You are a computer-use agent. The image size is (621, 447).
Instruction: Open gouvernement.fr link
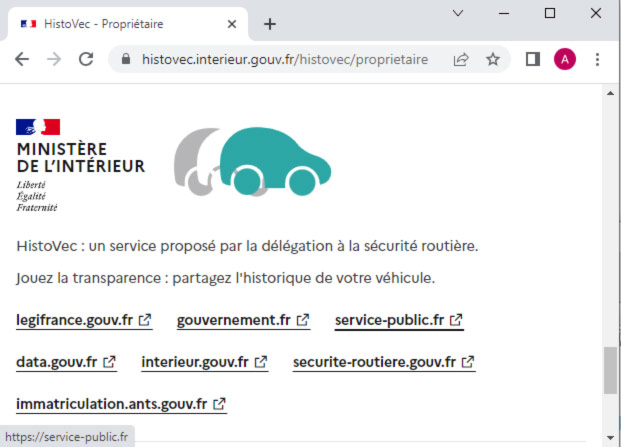(243, 320)
